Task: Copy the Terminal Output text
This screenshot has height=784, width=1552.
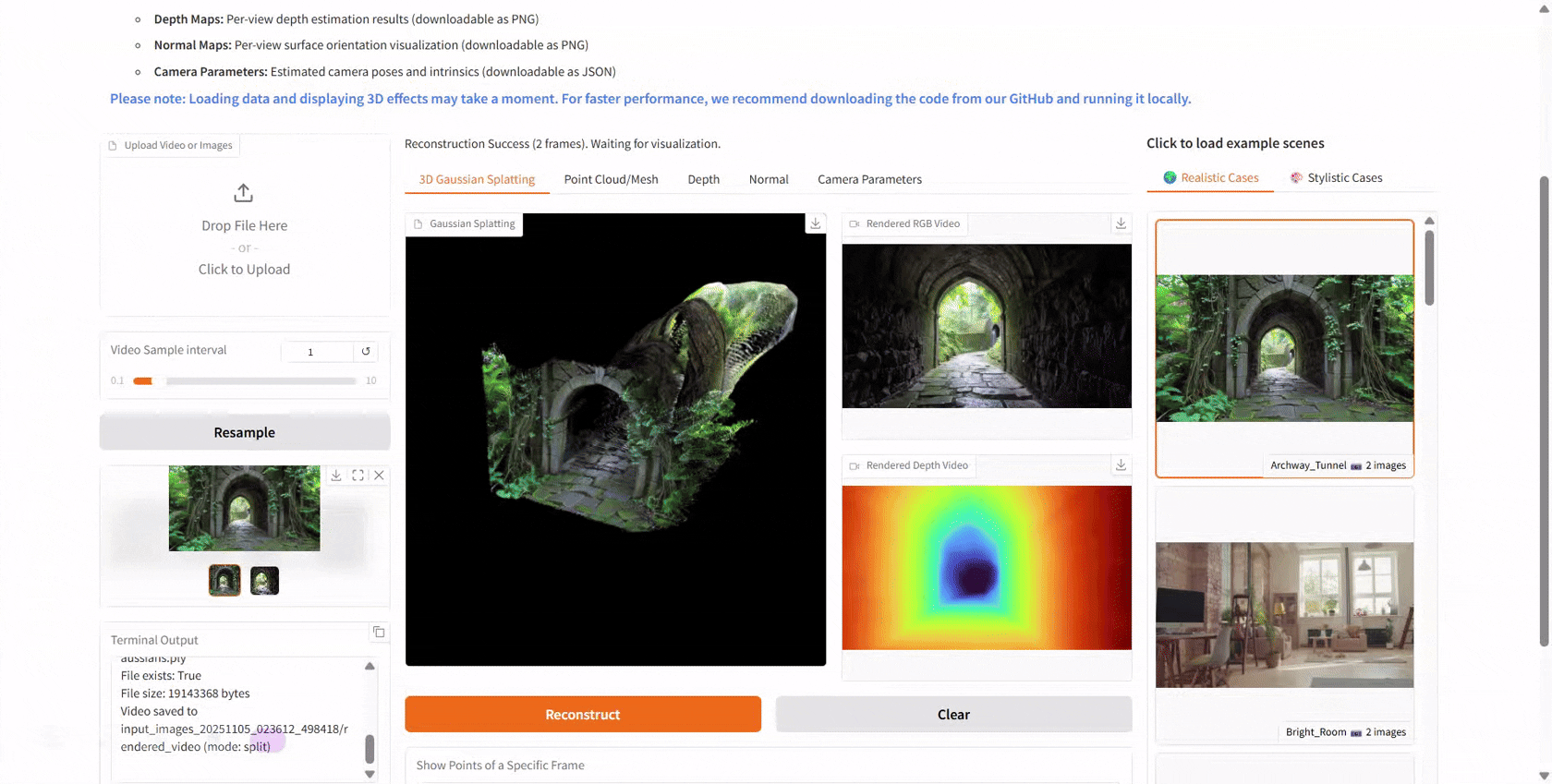Action: (379, 632)
